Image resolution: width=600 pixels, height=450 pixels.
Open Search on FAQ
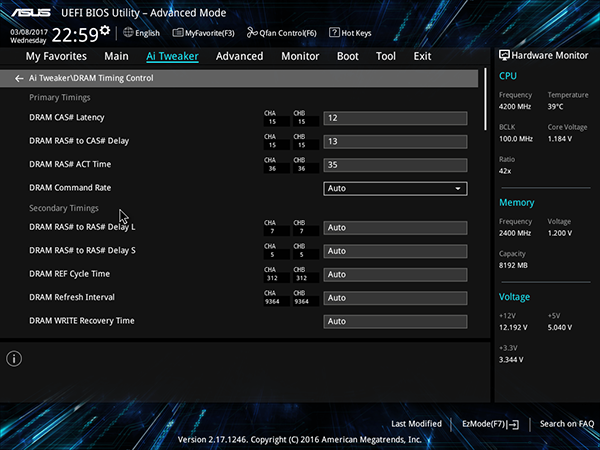(567, 424)
